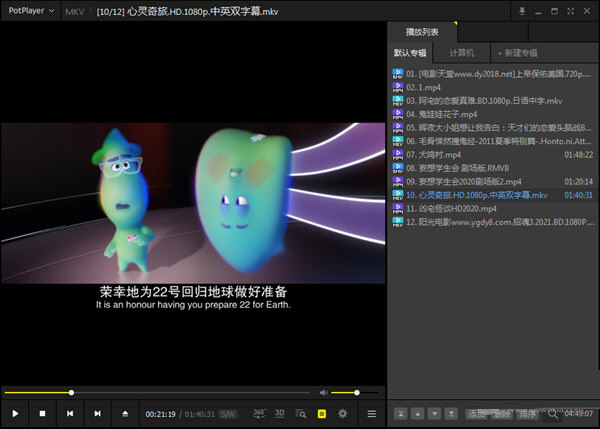This screenshot has height=429, width=600.
Task: Stop video playback
Action: 43,413
